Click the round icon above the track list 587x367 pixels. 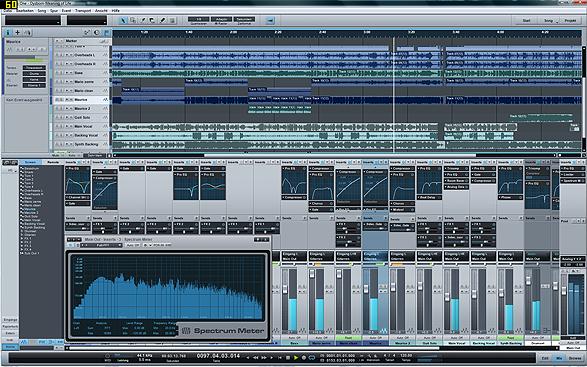pyautogui.click(x=97, y=33)
